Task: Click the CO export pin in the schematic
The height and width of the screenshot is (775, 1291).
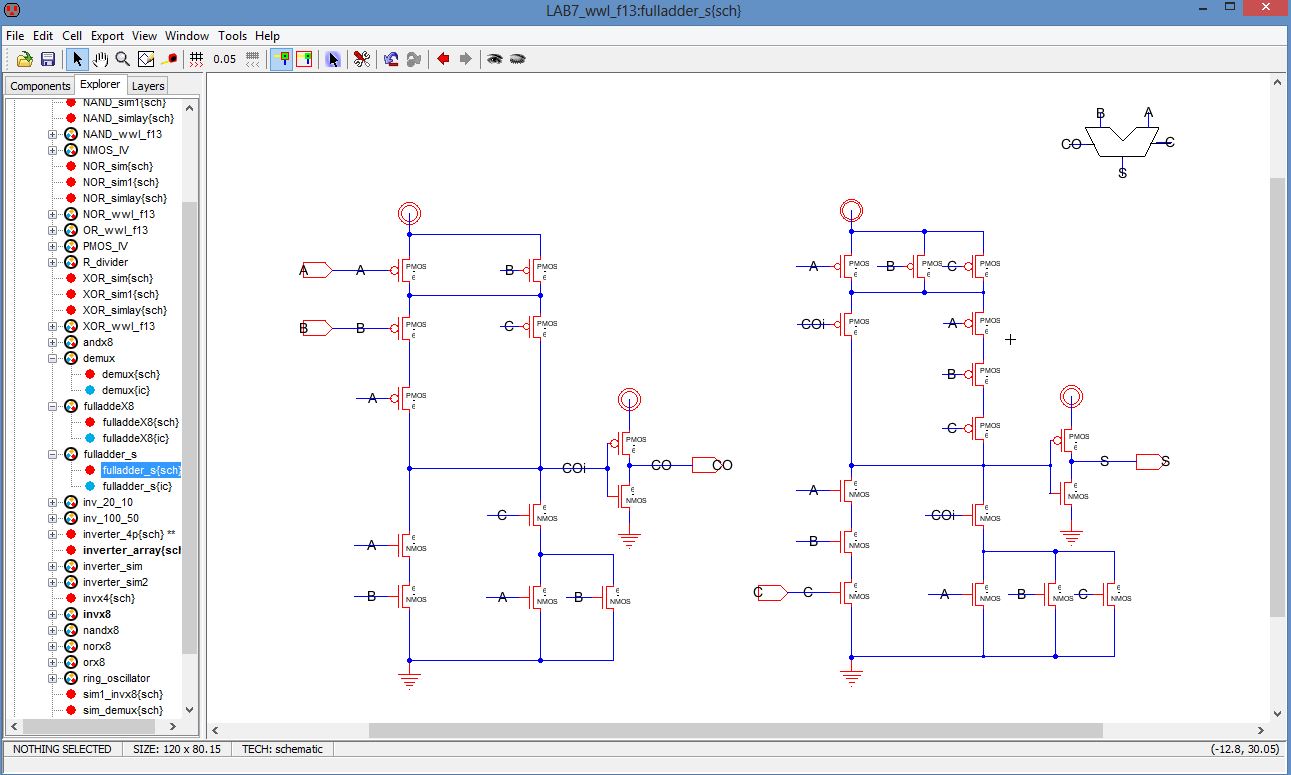Action: pos(705,465)
